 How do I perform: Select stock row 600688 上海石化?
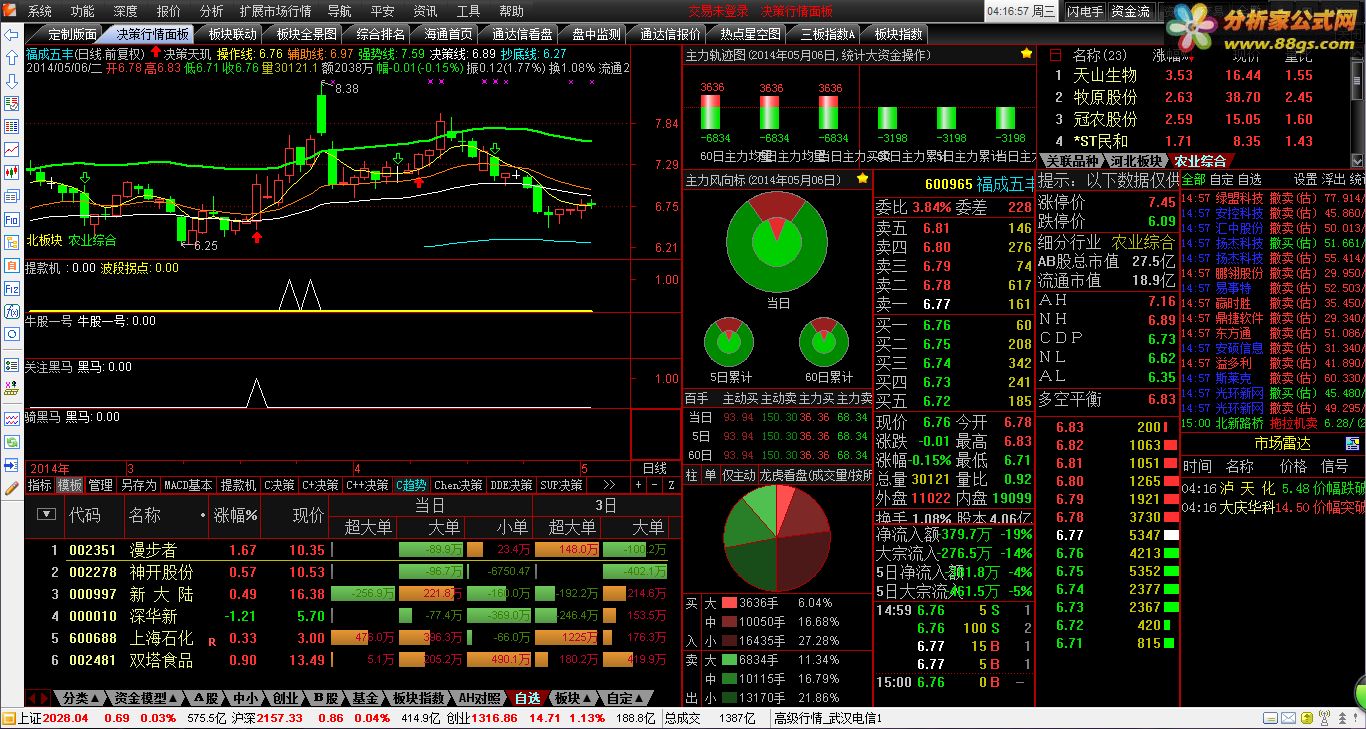352,638
